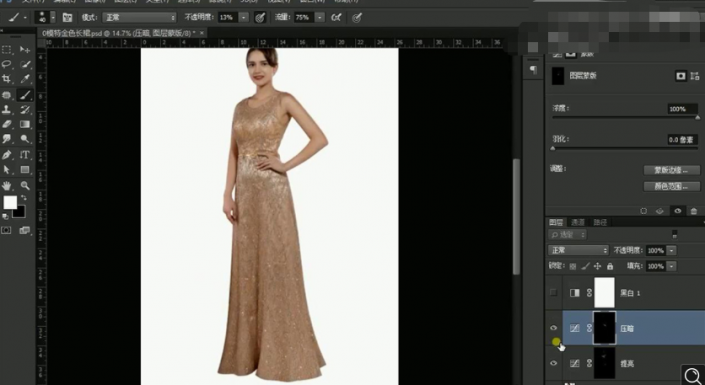
Task: Open the brush mode dropdown 正常
Action: tap(139, 18)
